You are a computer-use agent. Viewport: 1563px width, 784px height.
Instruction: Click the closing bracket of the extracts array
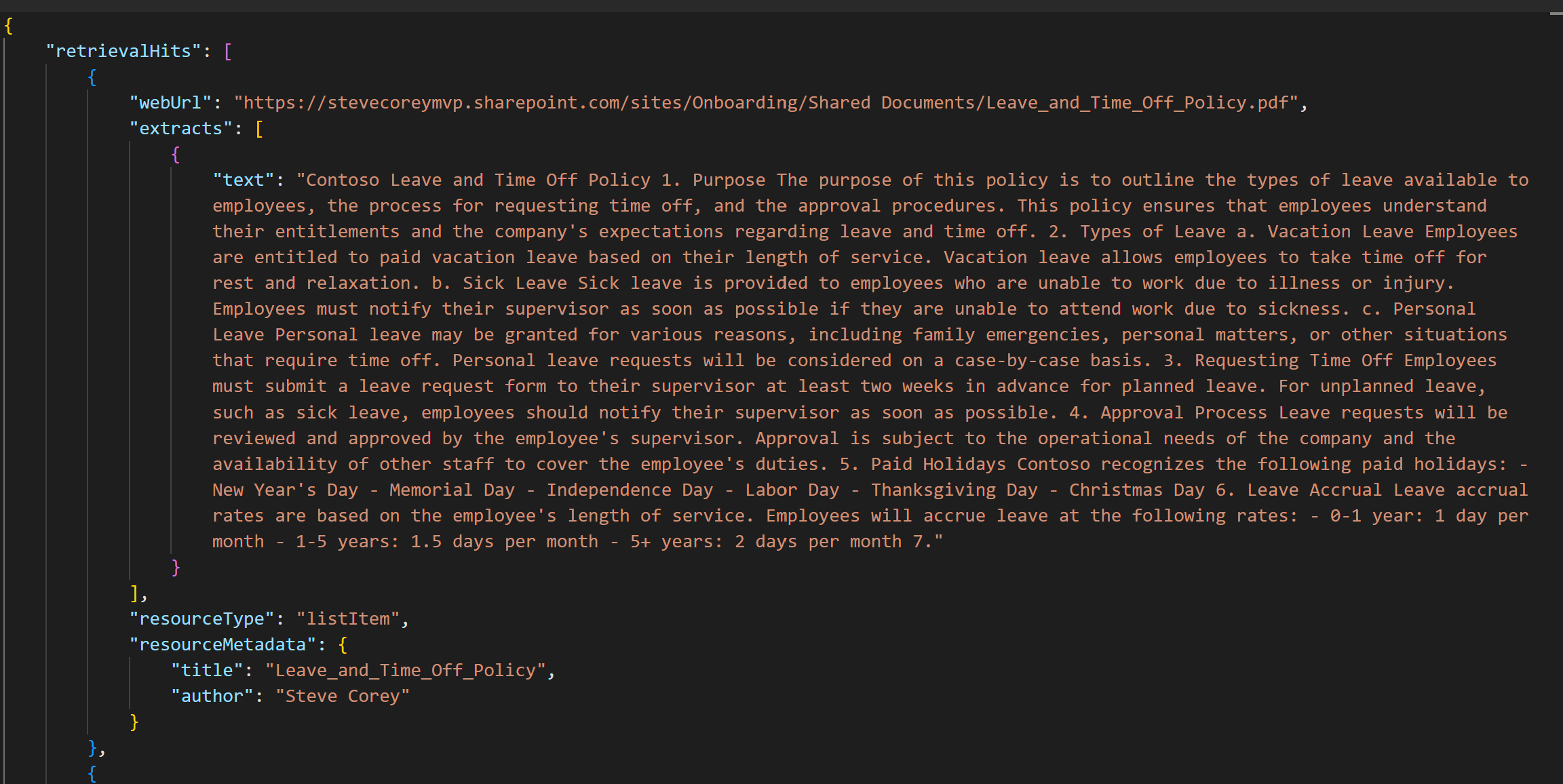(x=134, y=593)
